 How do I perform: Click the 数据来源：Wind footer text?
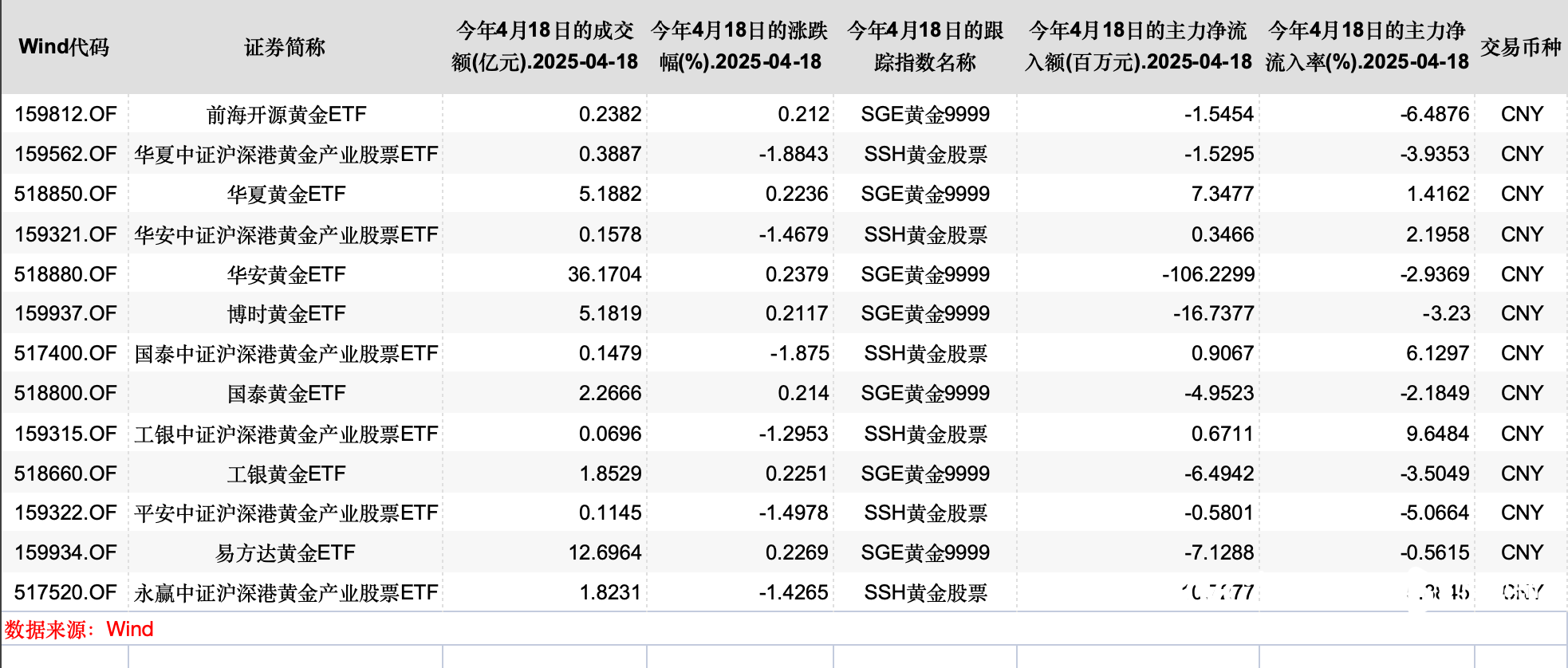coord(79,629)
